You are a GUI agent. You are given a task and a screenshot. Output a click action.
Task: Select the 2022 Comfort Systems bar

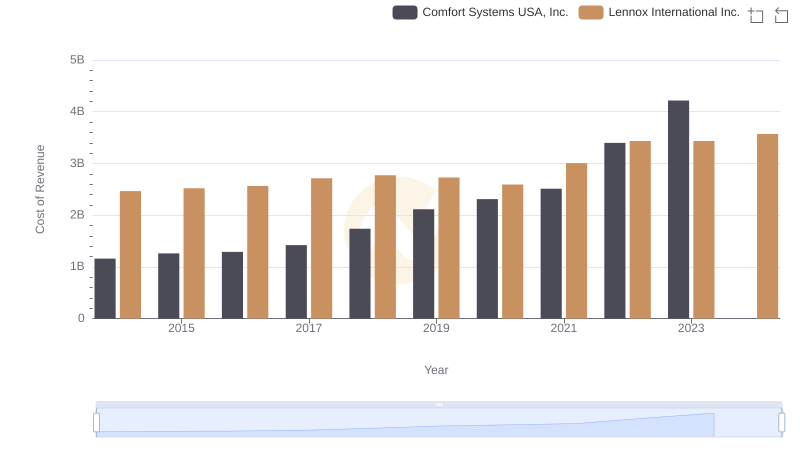[615, 231]
